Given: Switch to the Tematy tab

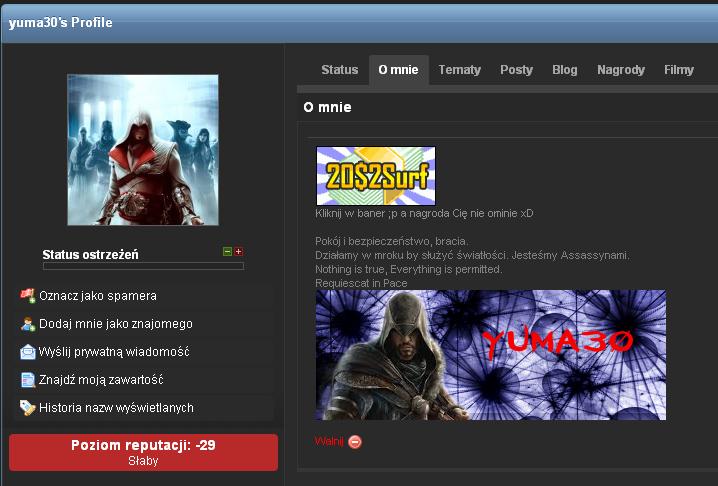Looking at the screenshot, I should pos(460,70).
